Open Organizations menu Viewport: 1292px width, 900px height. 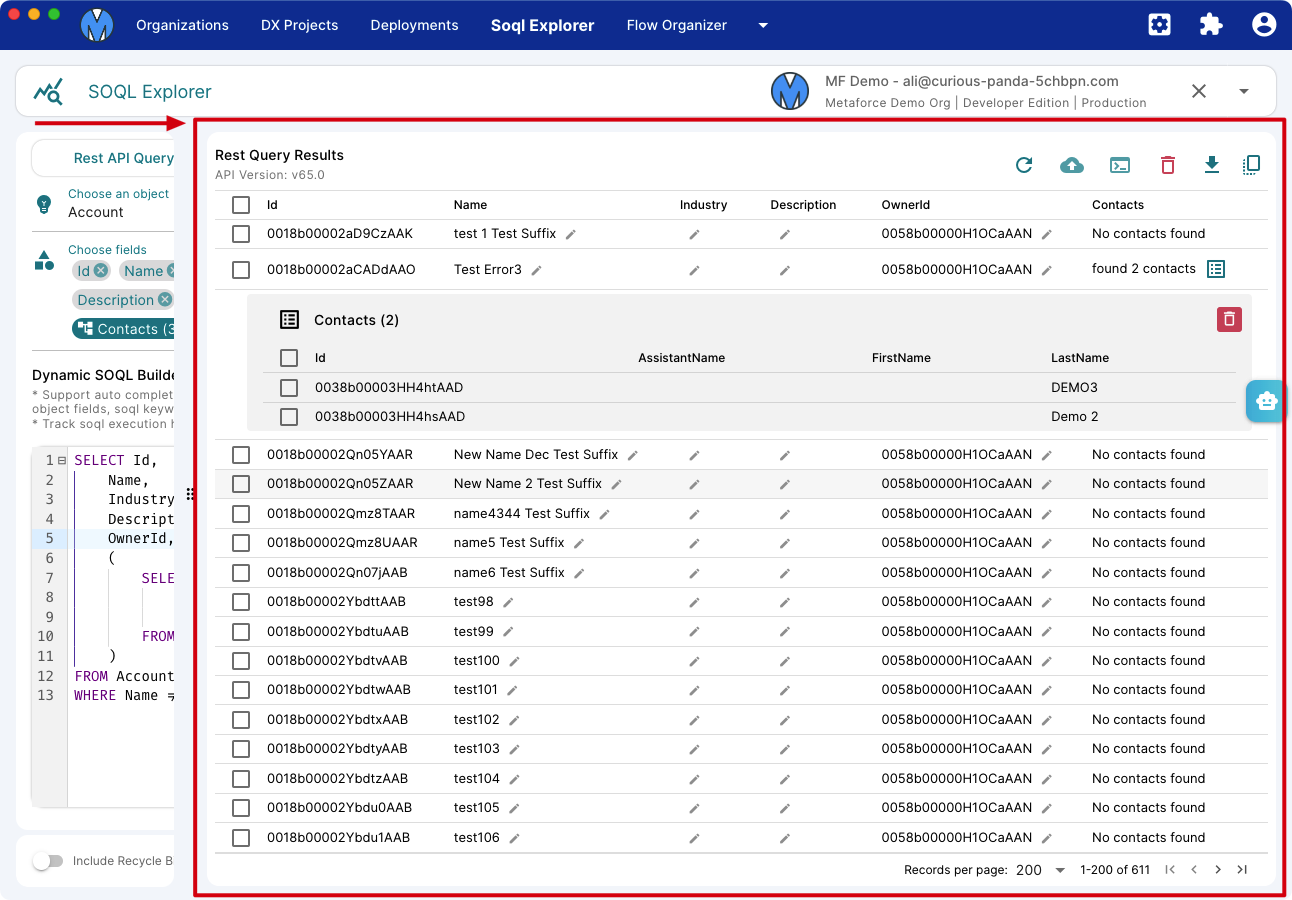point(182,25)
